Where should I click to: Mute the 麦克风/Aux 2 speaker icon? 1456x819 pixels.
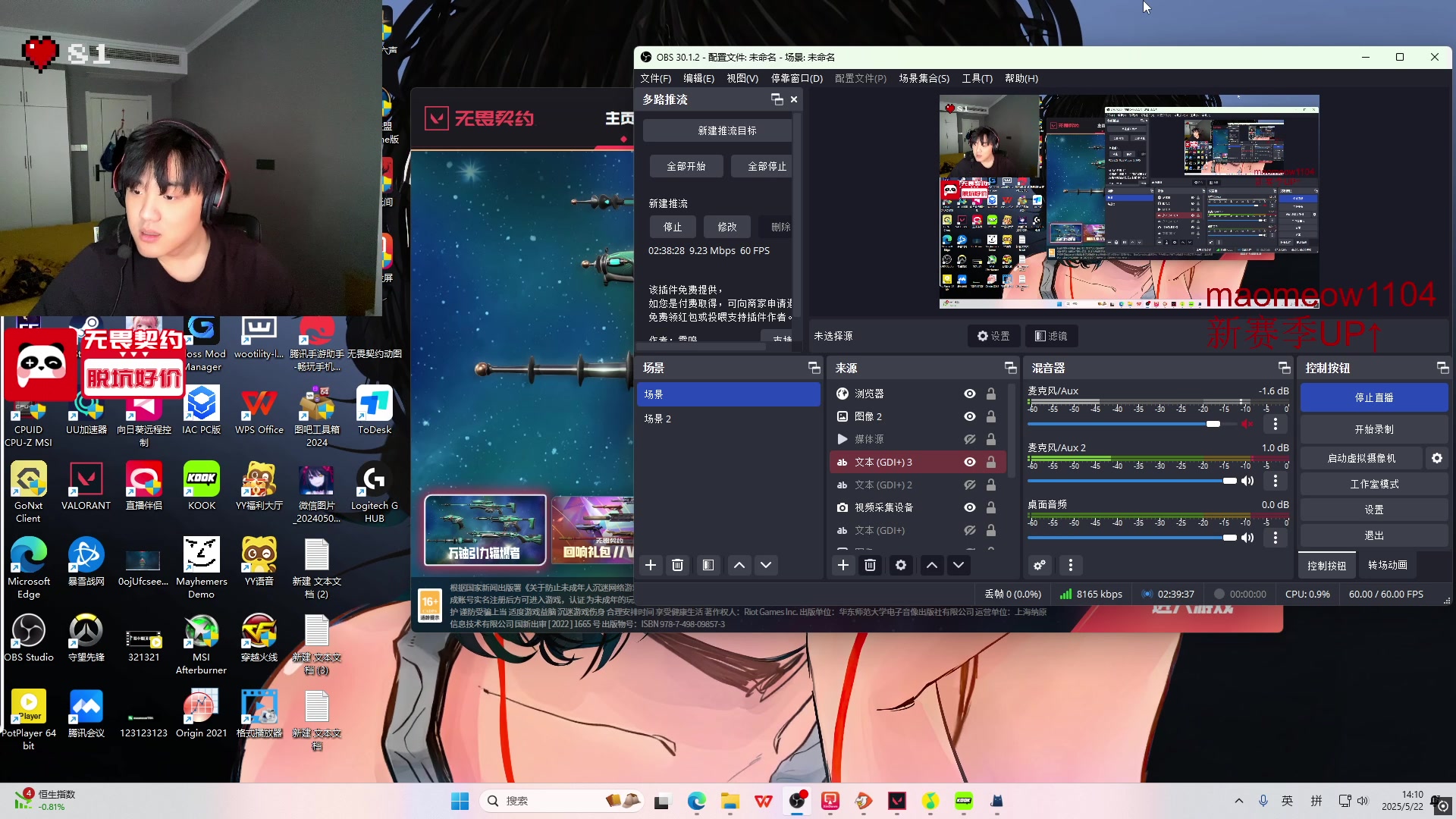tap(1247, 481)
